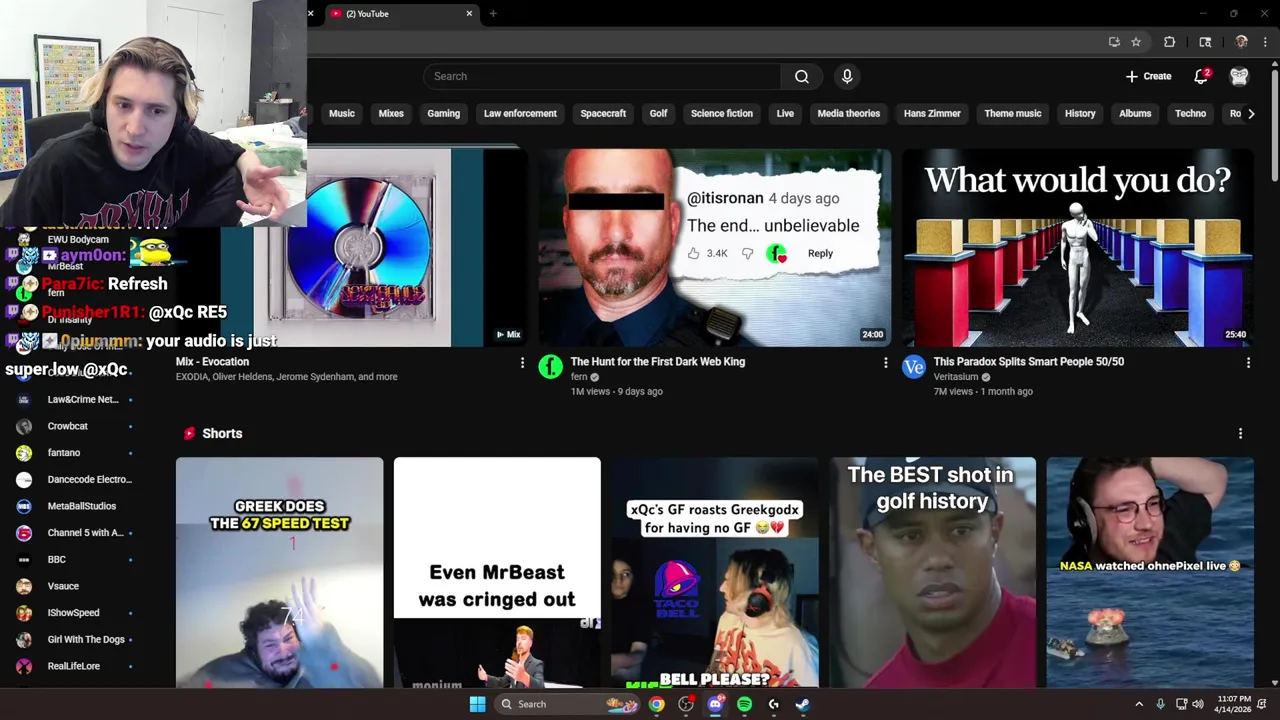This screenshot has height=720, width=1280.
Task: Open options for This Paradox Splits Smart People video
Action: (x=1248, y=362)
